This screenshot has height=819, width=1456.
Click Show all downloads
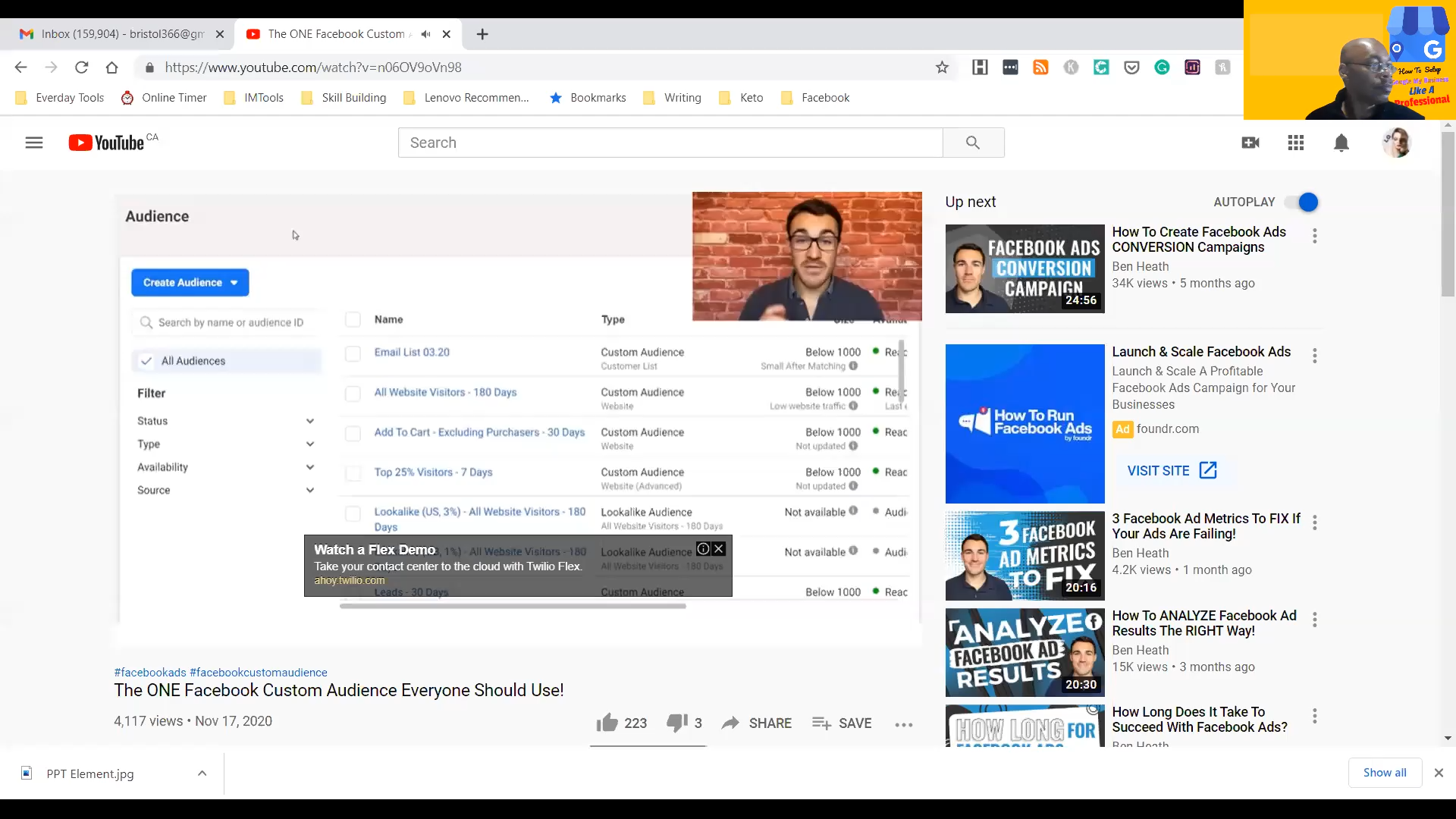(x=1385, y=773)
